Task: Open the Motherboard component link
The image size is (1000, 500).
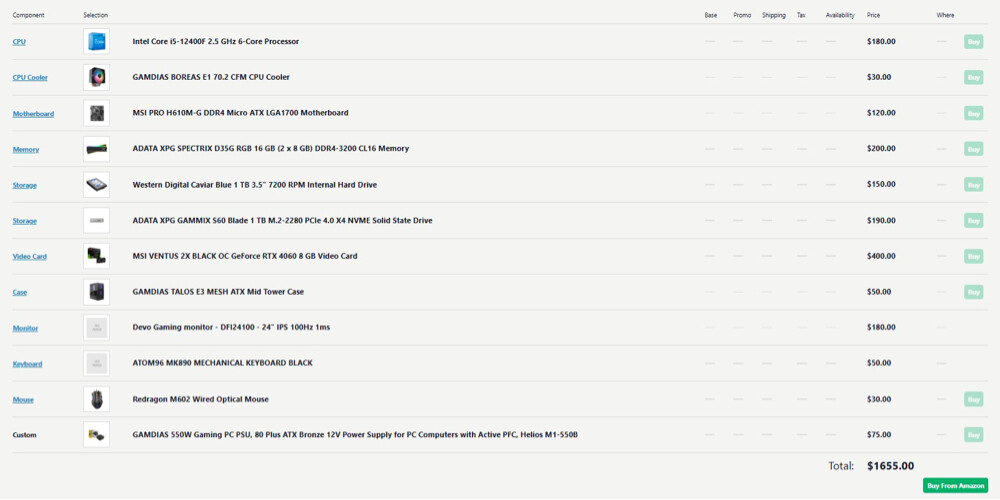Action: pos(33,114)
